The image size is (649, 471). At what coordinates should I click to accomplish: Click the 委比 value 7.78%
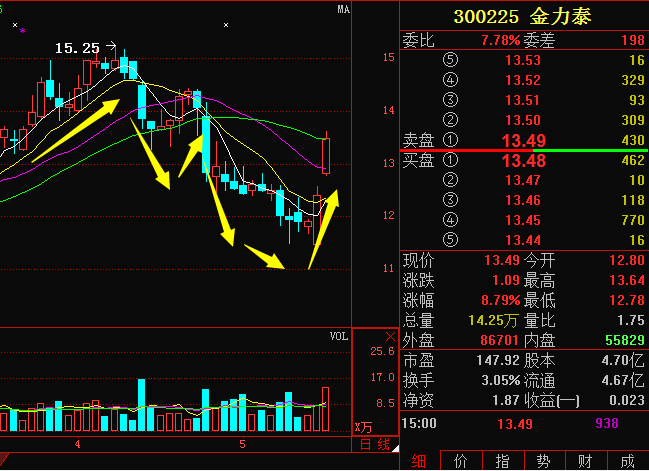click(x=500, y=40)
